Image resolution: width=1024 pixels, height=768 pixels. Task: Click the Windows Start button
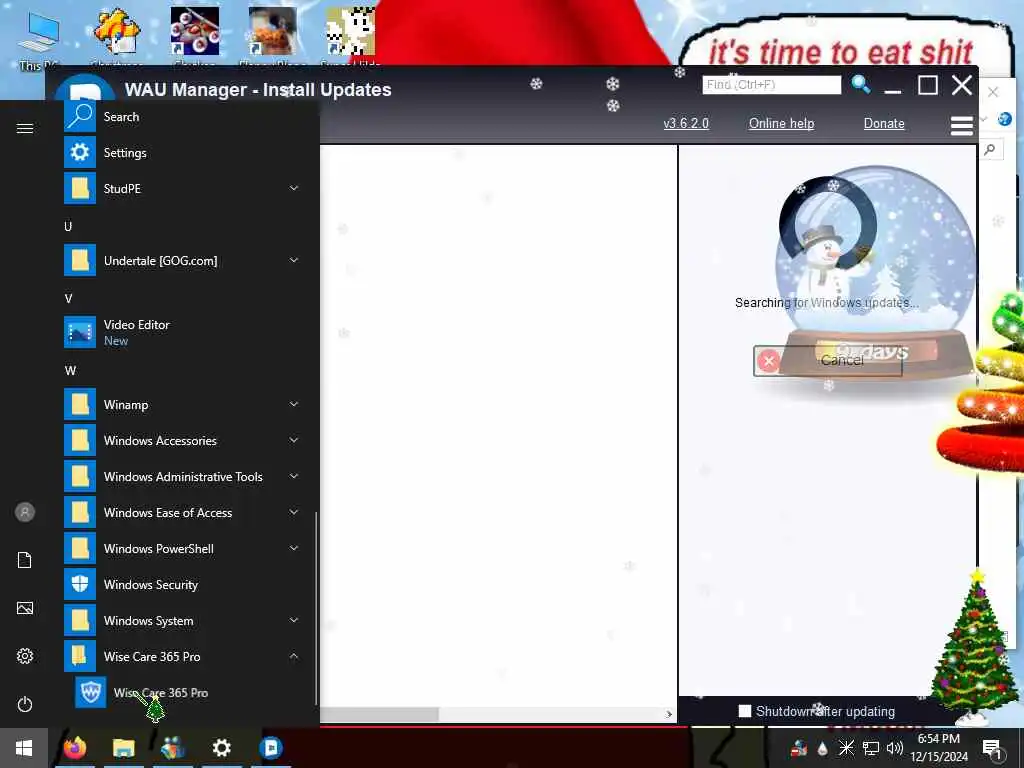pos(24,748)
